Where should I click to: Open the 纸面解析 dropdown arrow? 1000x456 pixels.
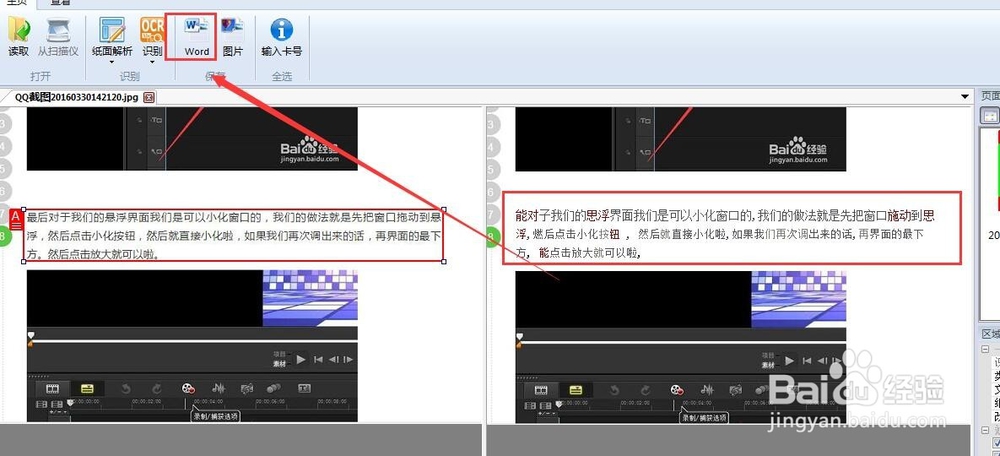[x=112, y=62]
